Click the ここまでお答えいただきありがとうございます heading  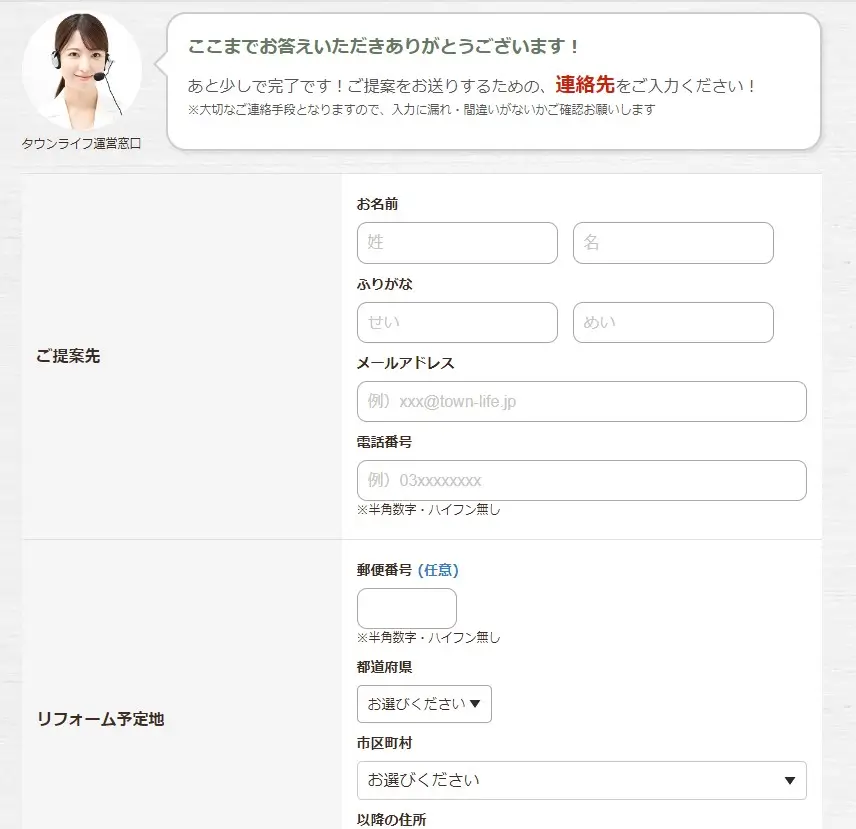(383, 46)
